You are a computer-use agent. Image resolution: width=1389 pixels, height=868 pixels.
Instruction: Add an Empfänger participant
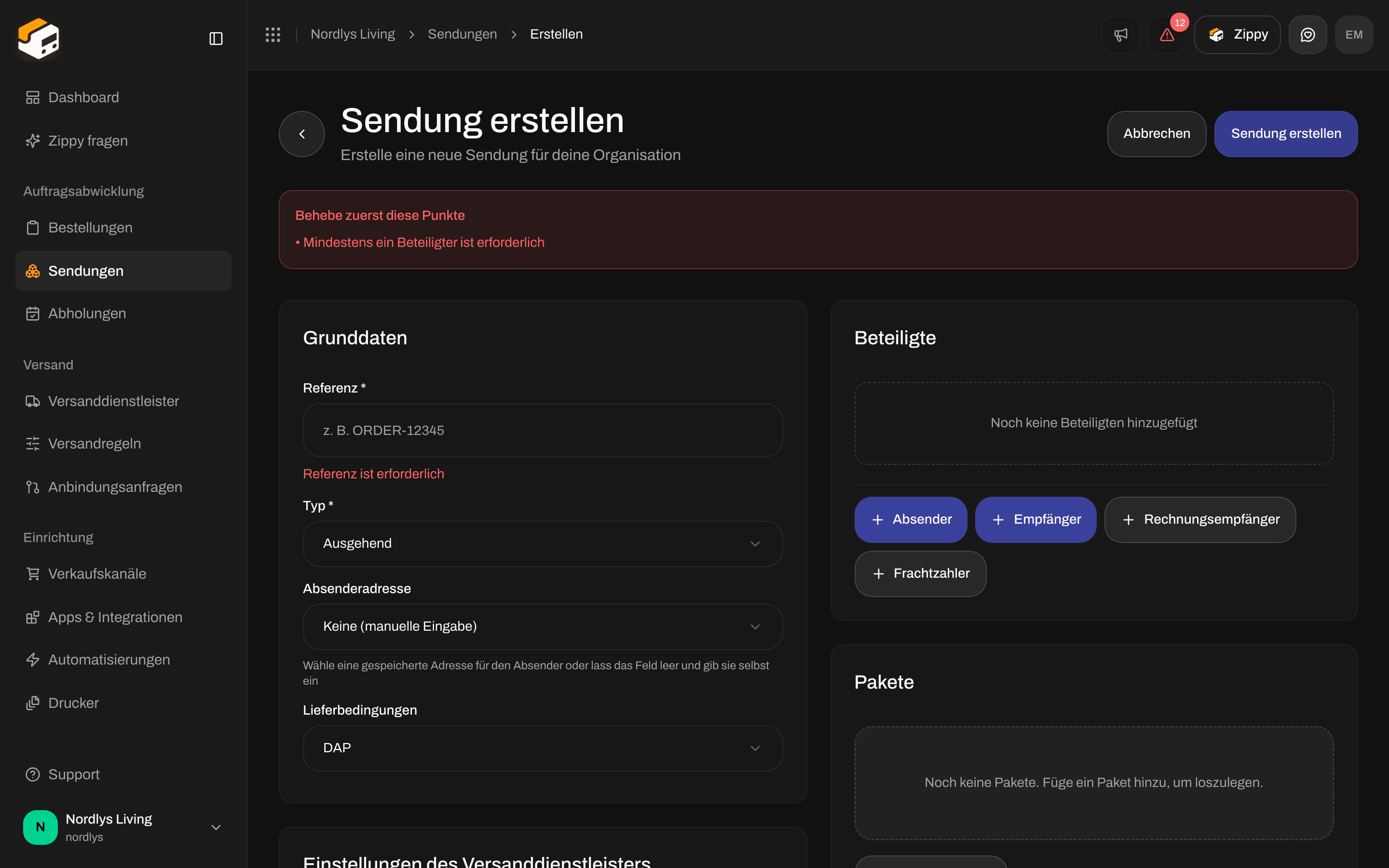coord(1035,519)
